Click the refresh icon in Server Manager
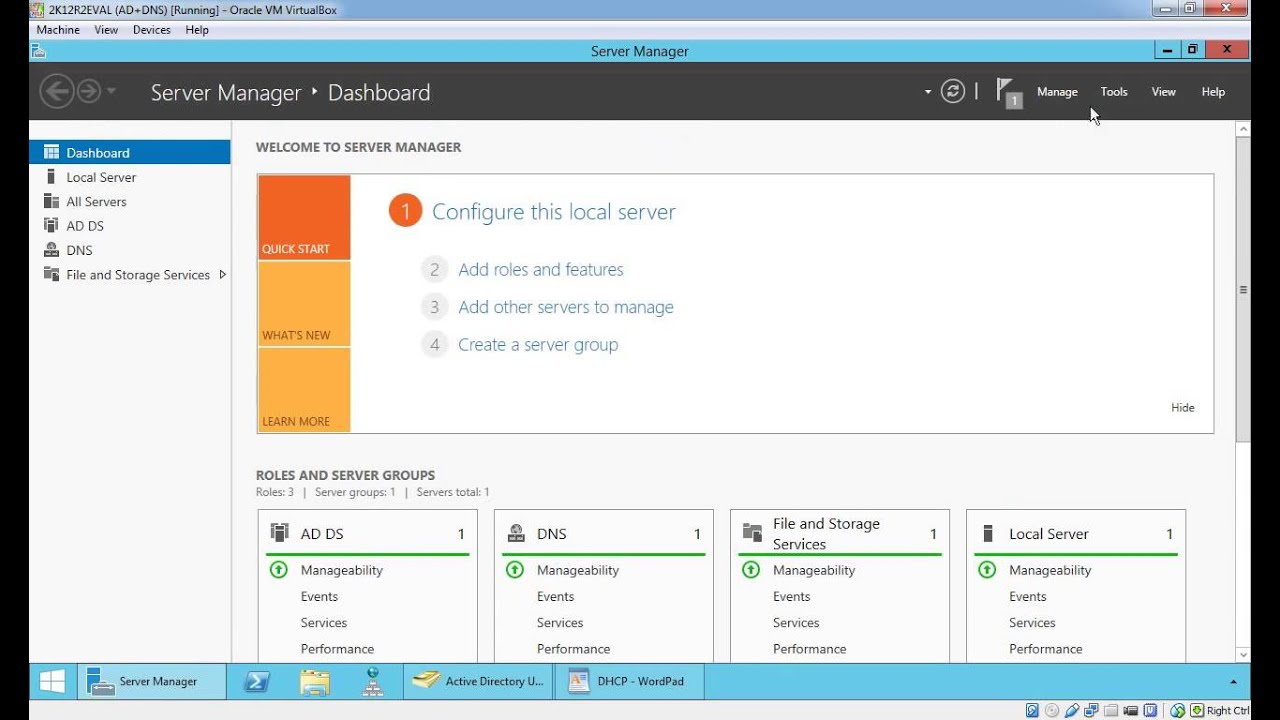 tap(953, 92)
